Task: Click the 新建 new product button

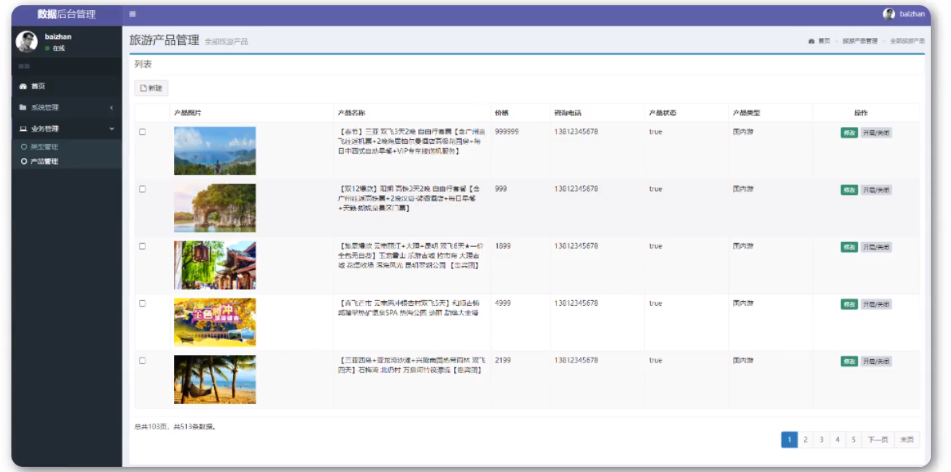Action: coord(152,88)
